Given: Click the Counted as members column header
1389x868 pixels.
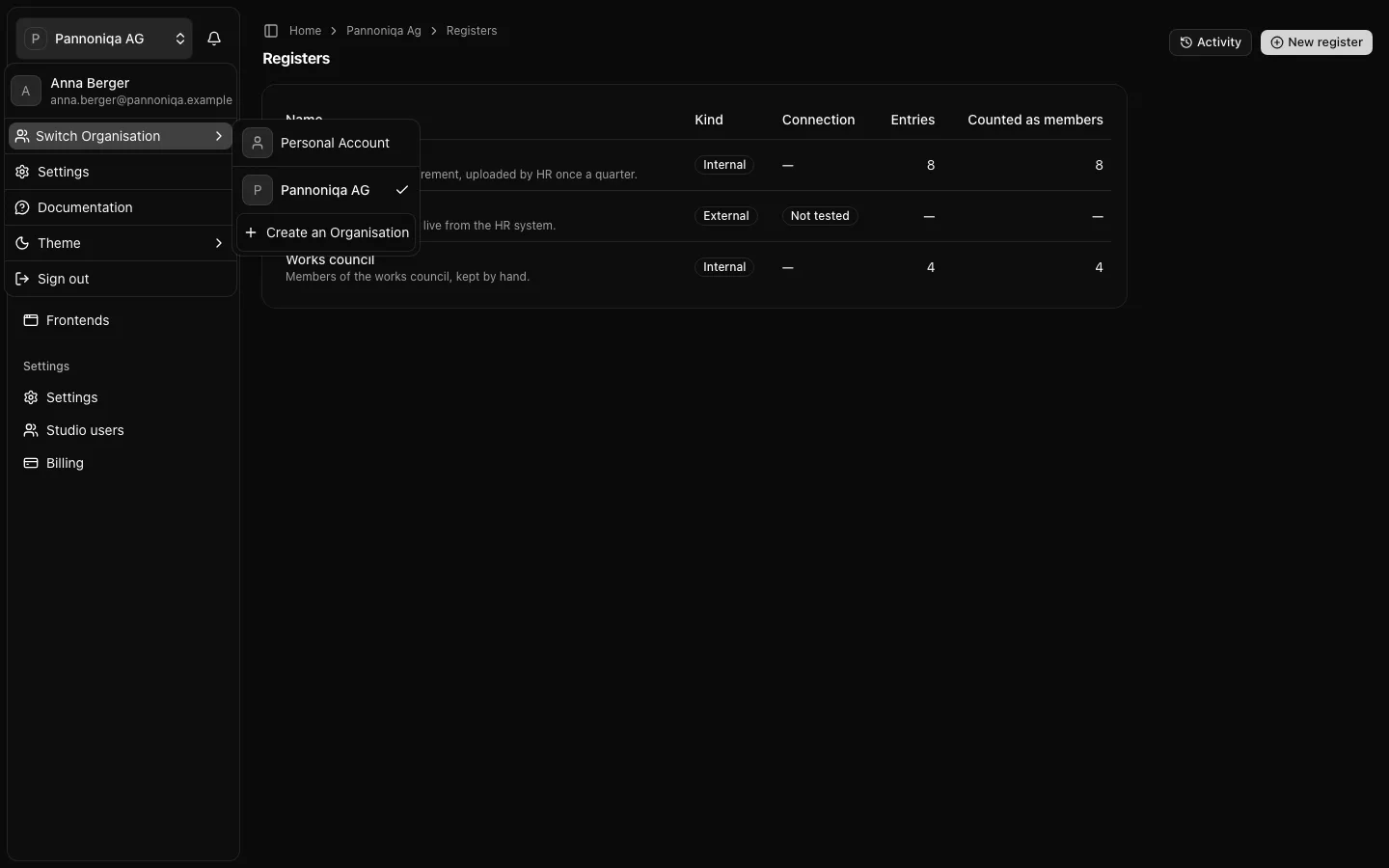Looking at the screenshot, I should tap(1035, 120).
